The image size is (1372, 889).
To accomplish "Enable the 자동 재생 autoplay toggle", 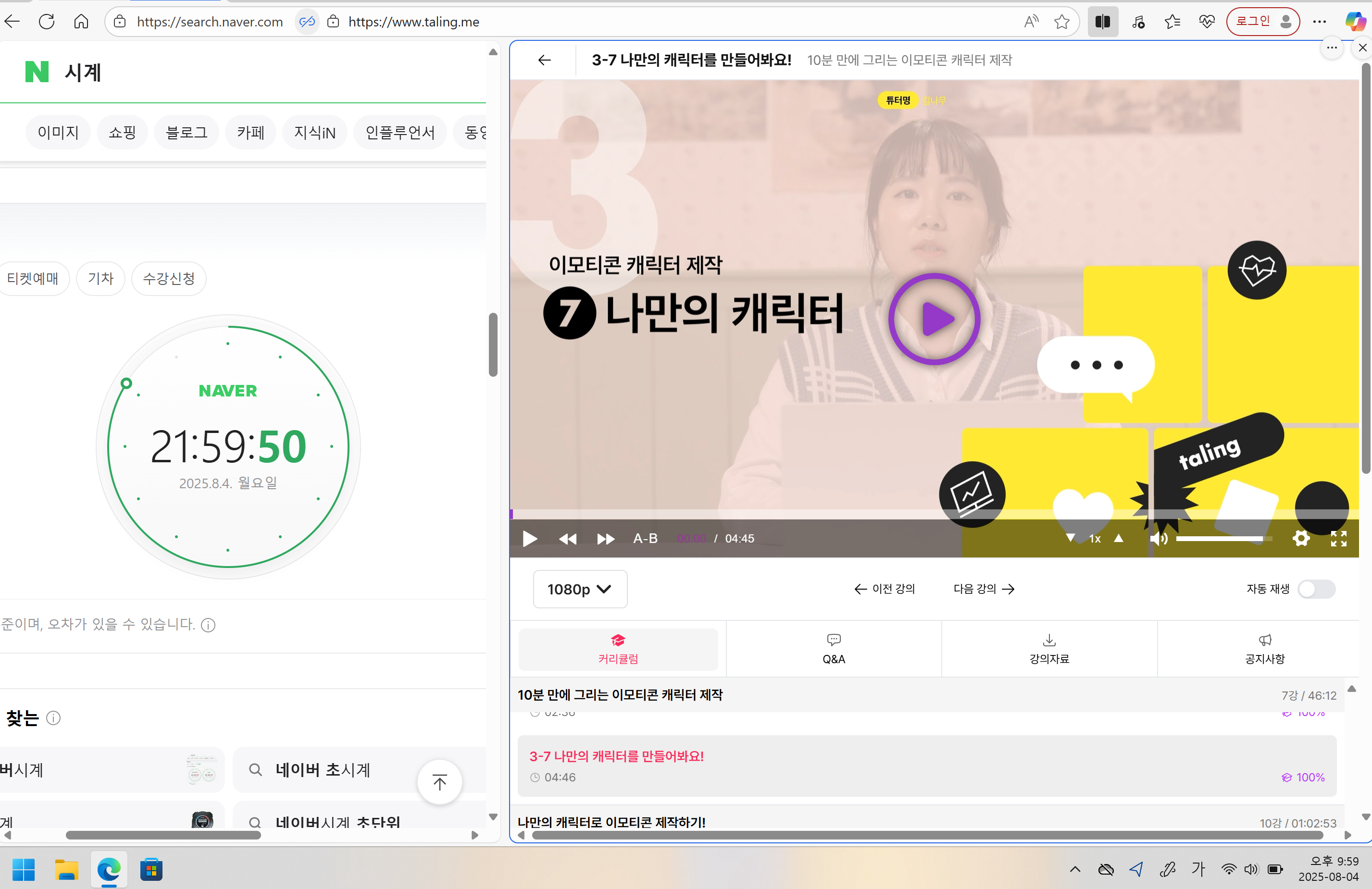I will tap(1317, 589).
